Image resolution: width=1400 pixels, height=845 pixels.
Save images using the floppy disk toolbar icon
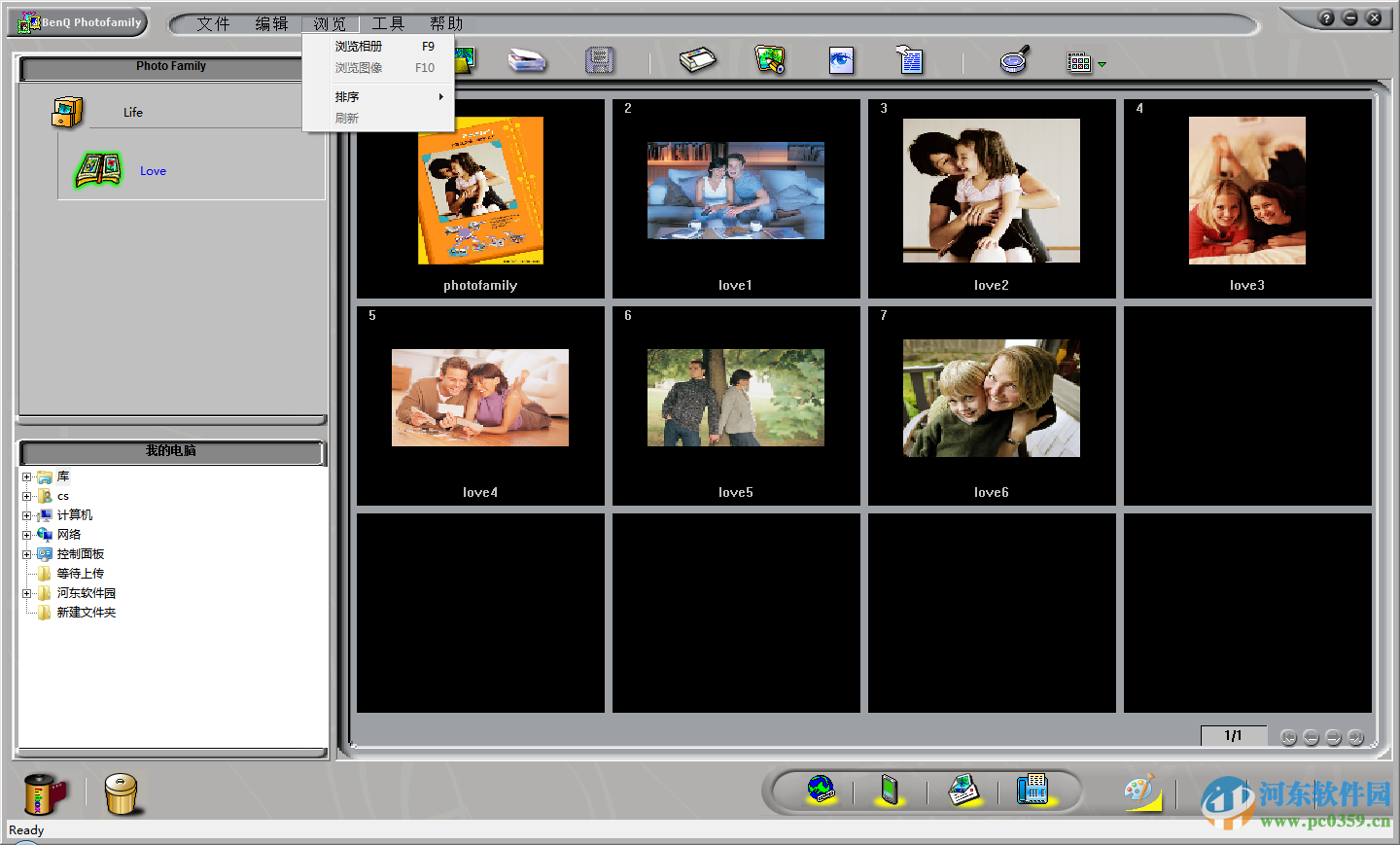pyautogui.click(x=601, y=59)
